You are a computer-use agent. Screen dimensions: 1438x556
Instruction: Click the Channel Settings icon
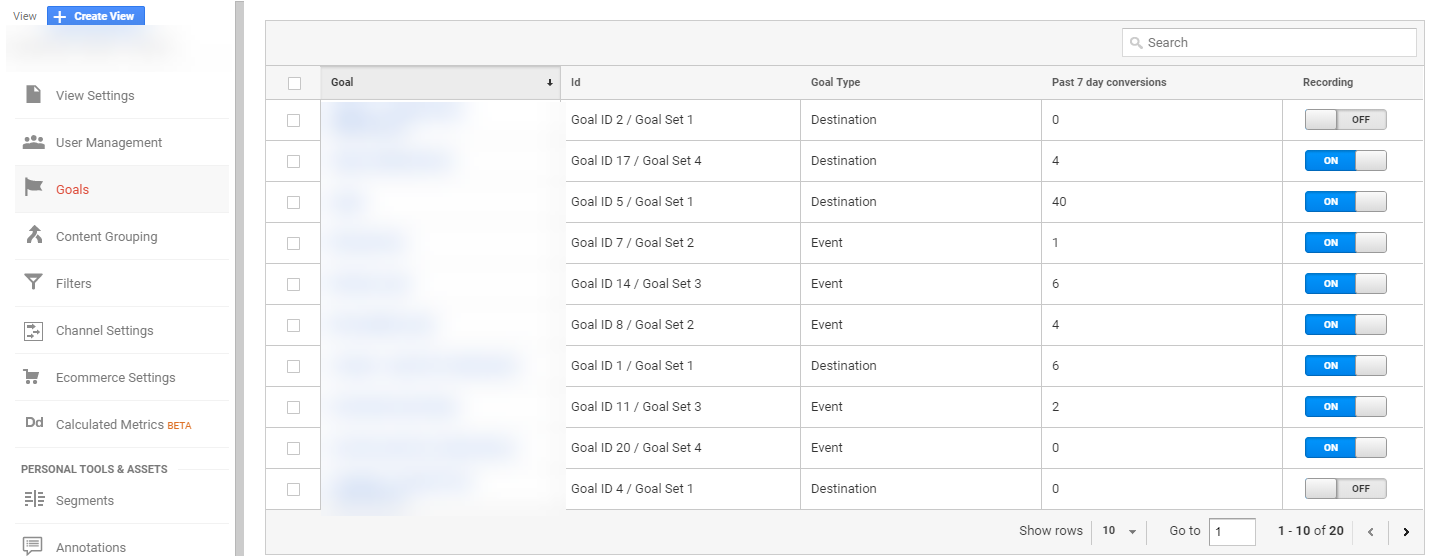(x=34, y=330)
